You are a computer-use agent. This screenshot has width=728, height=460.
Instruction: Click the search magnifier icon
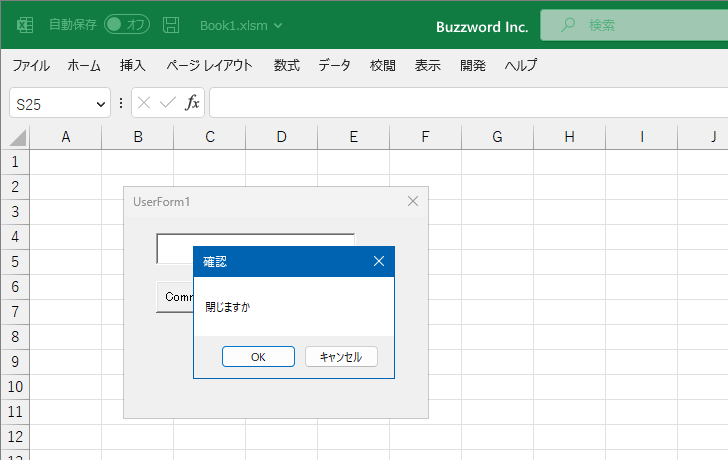tap(567, 25)
